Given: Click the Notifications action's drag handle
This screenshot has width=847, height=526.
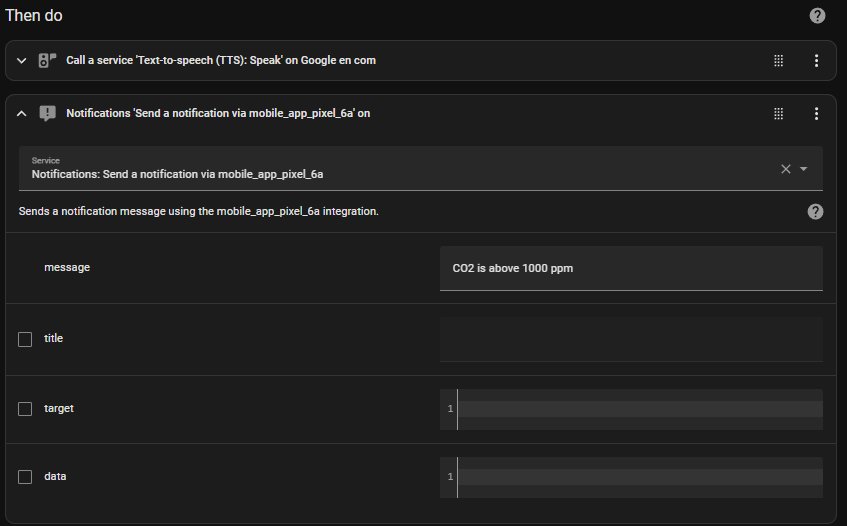Looking at the screenshot, I should click(778, 113).
